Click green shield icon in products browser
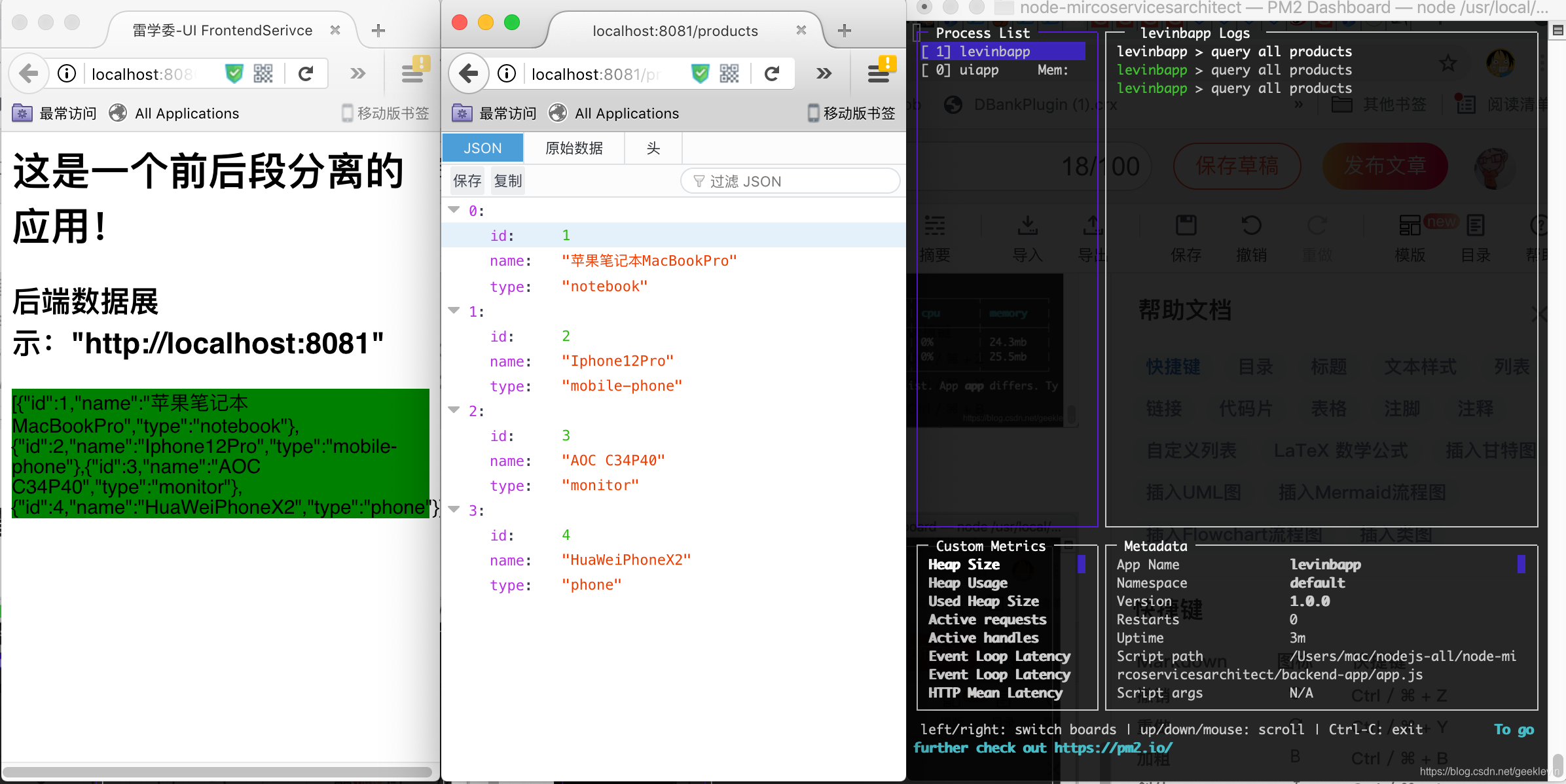1566x784 pixels. [x=700, y=73]
